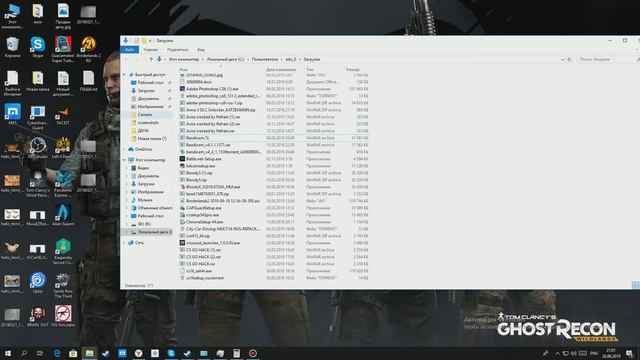Open the Calculator taskbar icon
This screenshot has height=360, width=640.
point(236,353)
